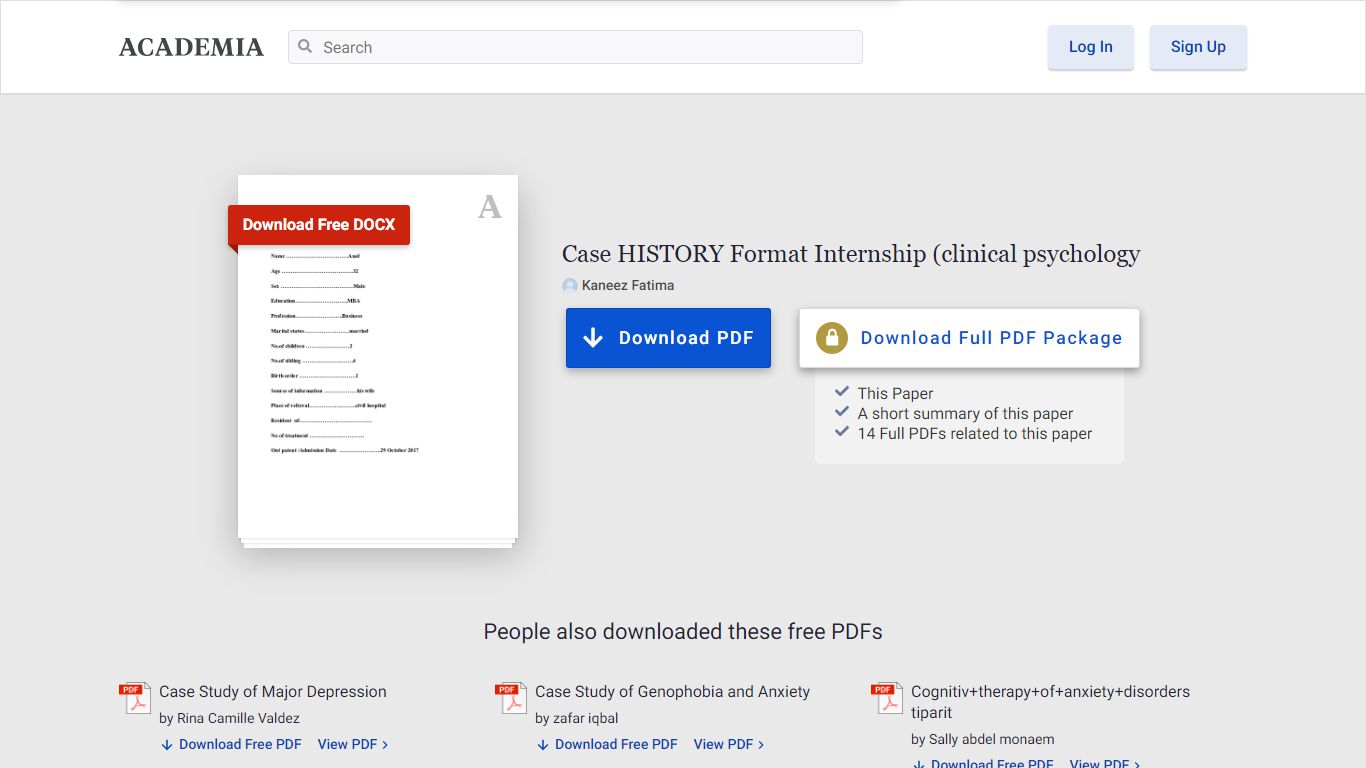Download Free PDF of Major Depression study
Screen dimensions: 1366x768
(x=231, y=744)
